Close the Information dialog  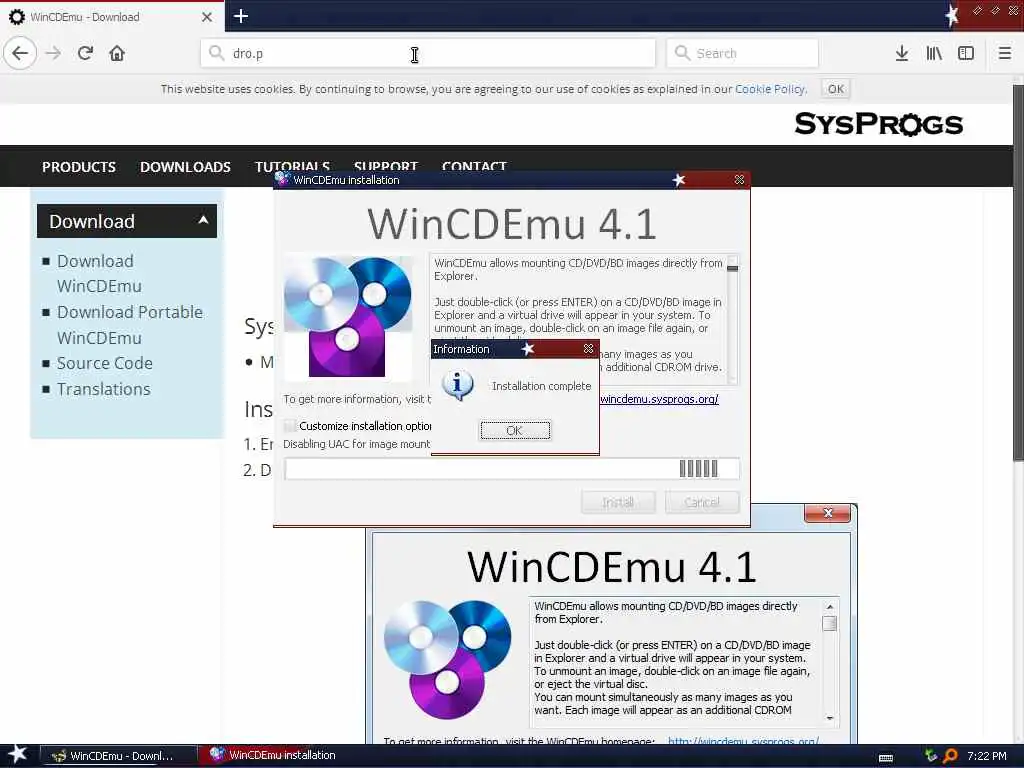pos(588,349)
